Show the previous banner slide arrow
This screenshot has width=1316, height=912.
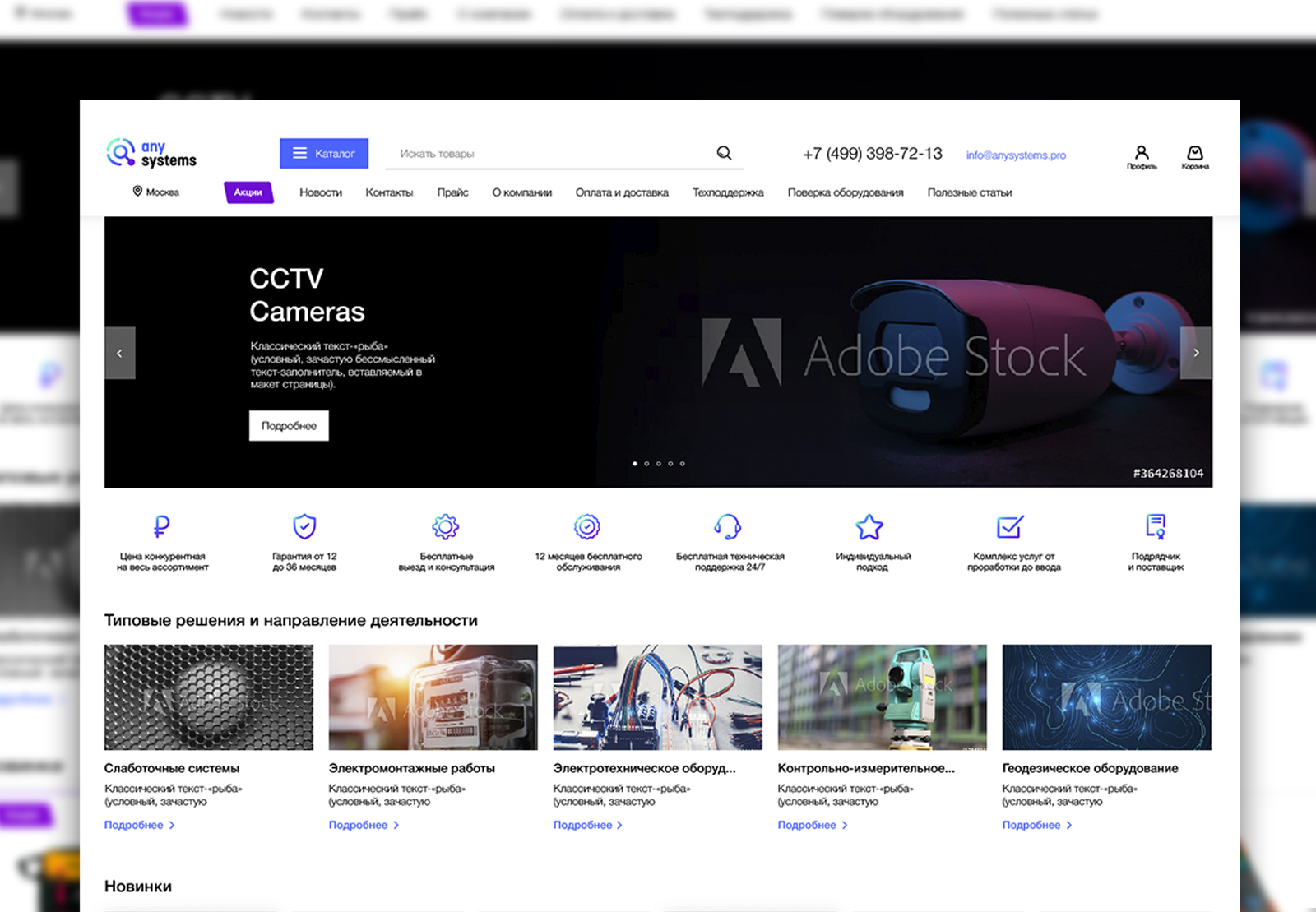click(x=120, y=353)
